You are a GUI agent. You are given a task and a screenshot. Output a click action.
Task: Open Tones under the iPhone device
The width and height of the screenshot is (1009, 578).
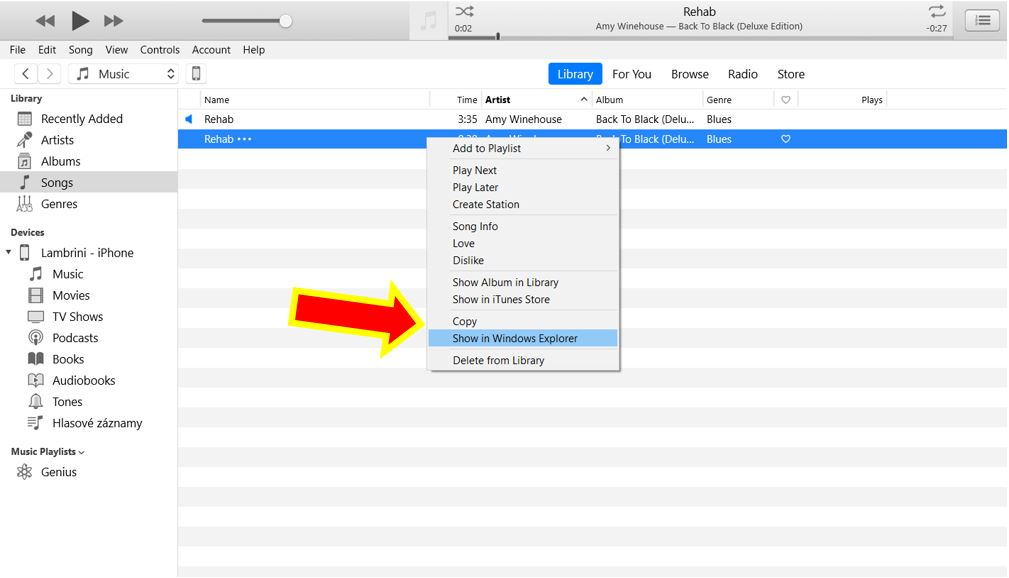click(89, 401)
